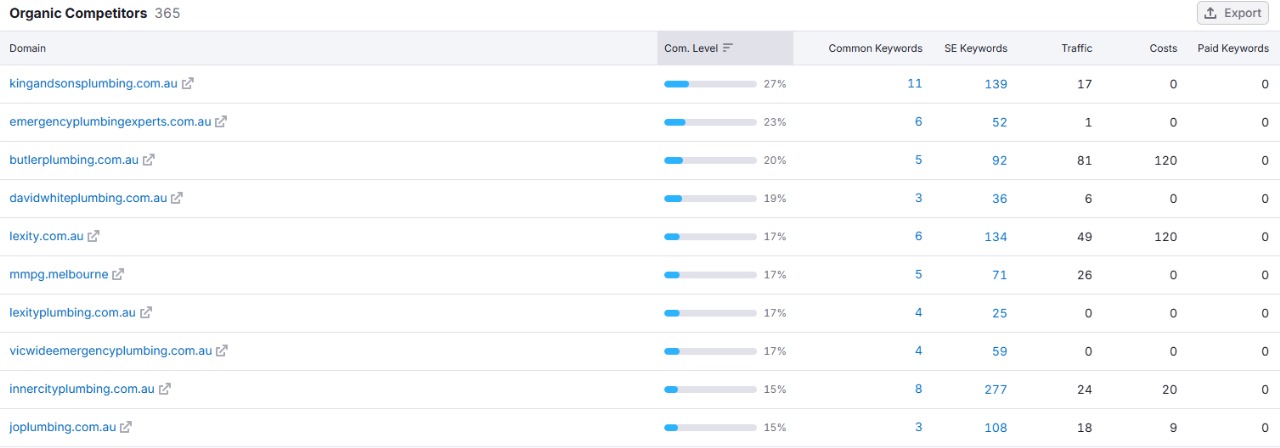Viewport: 1280px width, 448px height.
Task: Open external link icon for emergencyplumbingexperts.com.au
Action: [x=222, y=122]
